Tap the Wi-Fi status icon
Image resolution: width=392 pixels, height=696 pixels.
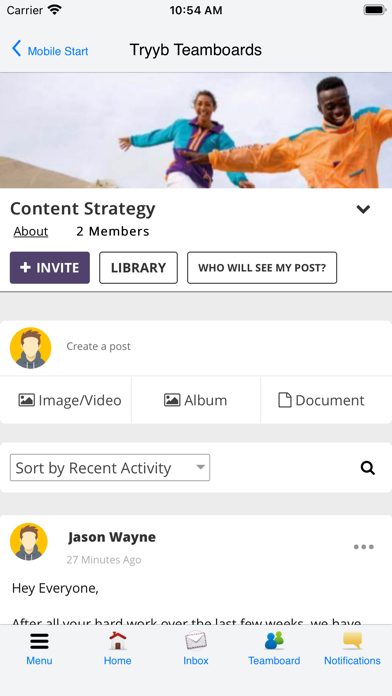click(55, 10)
